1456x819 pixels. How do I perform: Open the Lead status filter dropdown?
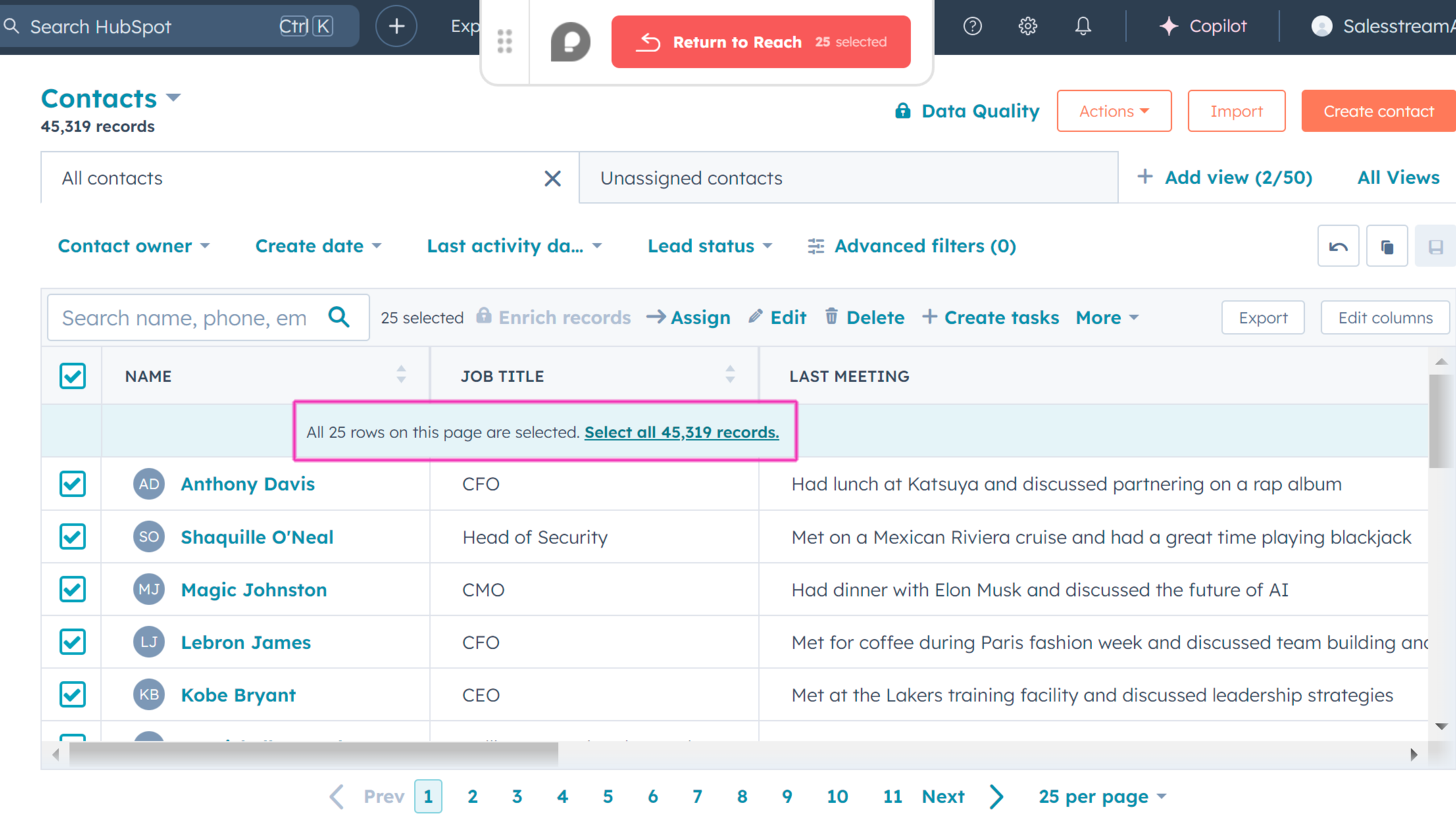[709, 246]
